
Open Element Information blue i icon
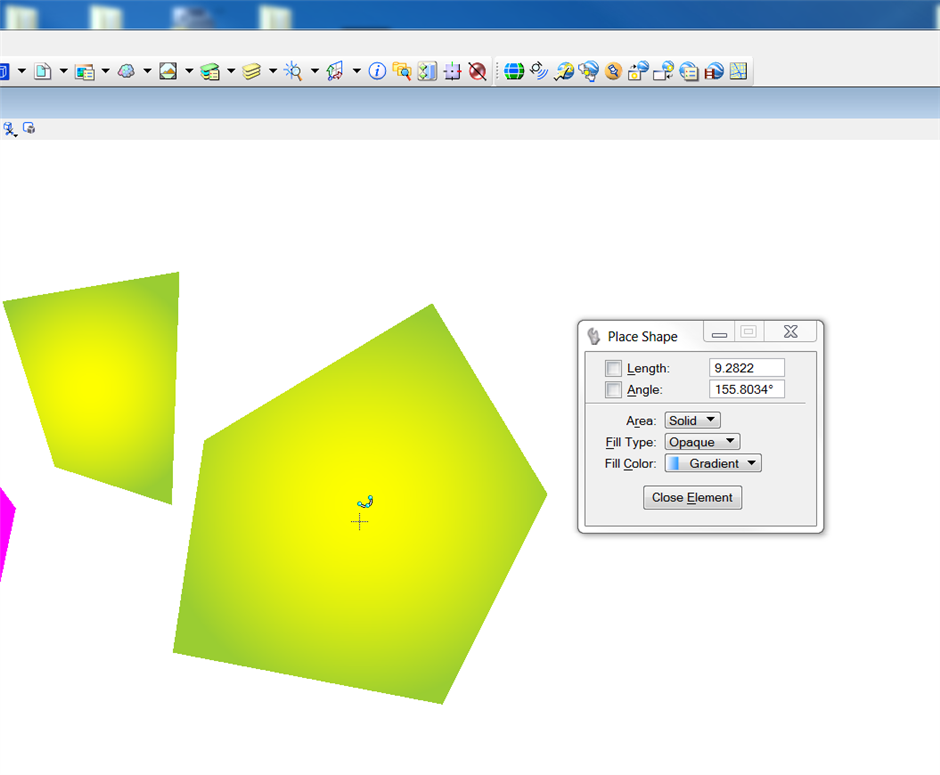377,71
